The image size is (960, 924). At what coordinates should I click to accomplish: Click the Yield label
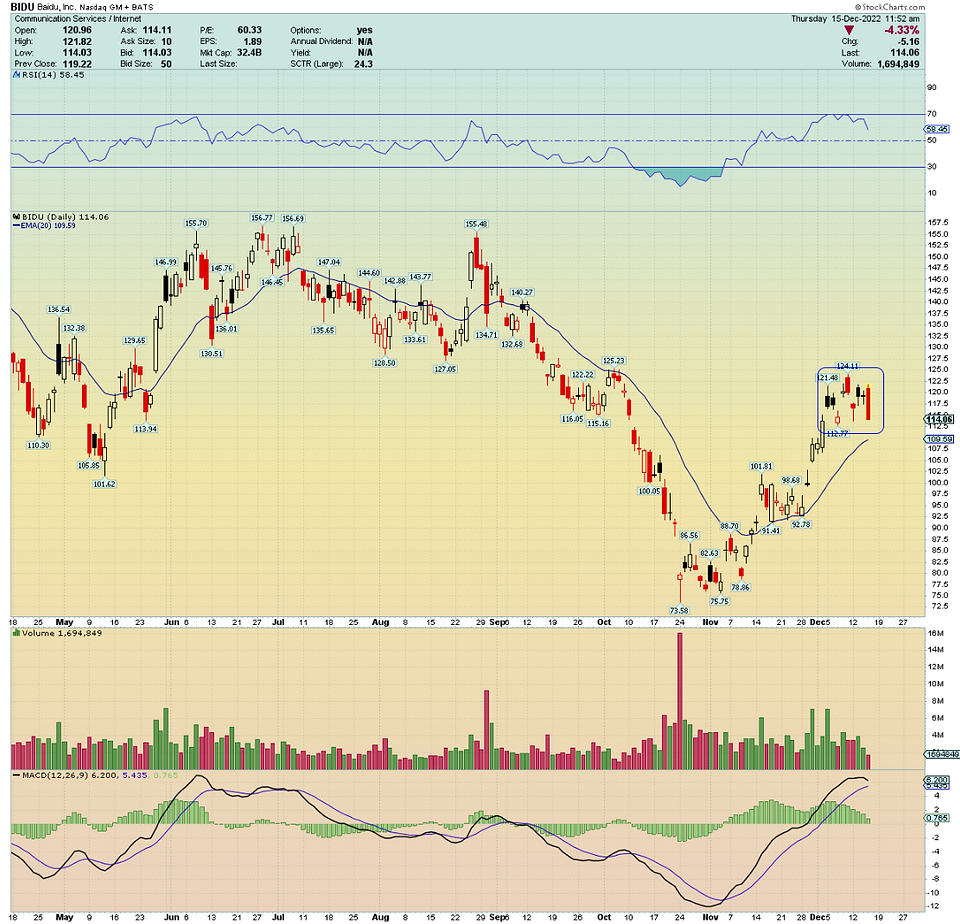pos(301,53)
